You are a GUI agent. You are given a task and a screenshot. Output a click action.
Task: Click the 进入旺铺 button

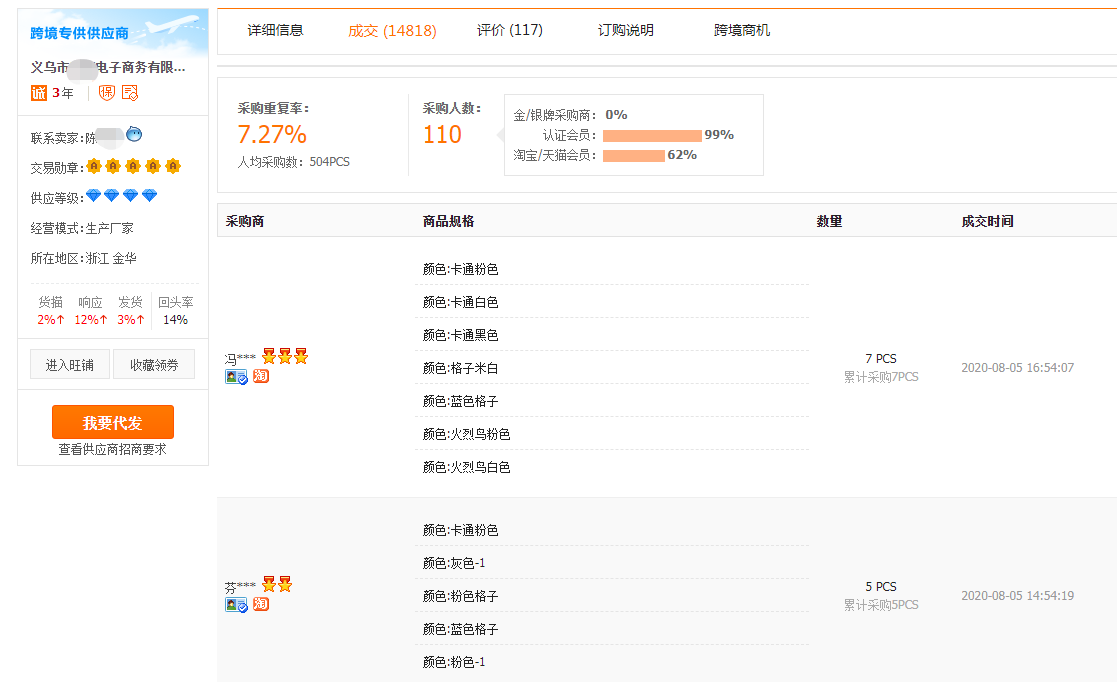point(69,363)
